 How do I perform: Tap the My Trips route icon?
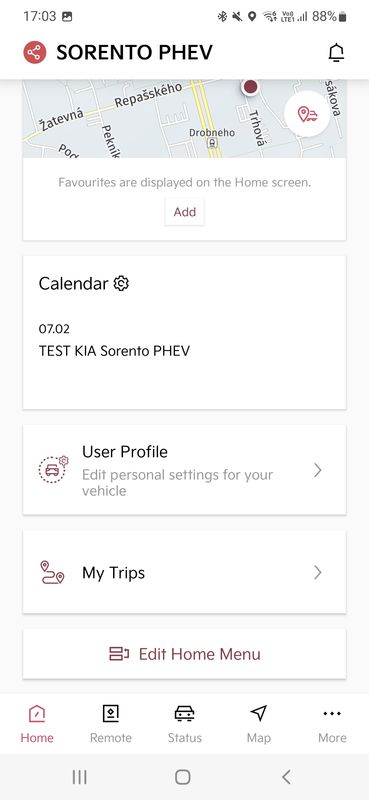(x=52, y=572)
